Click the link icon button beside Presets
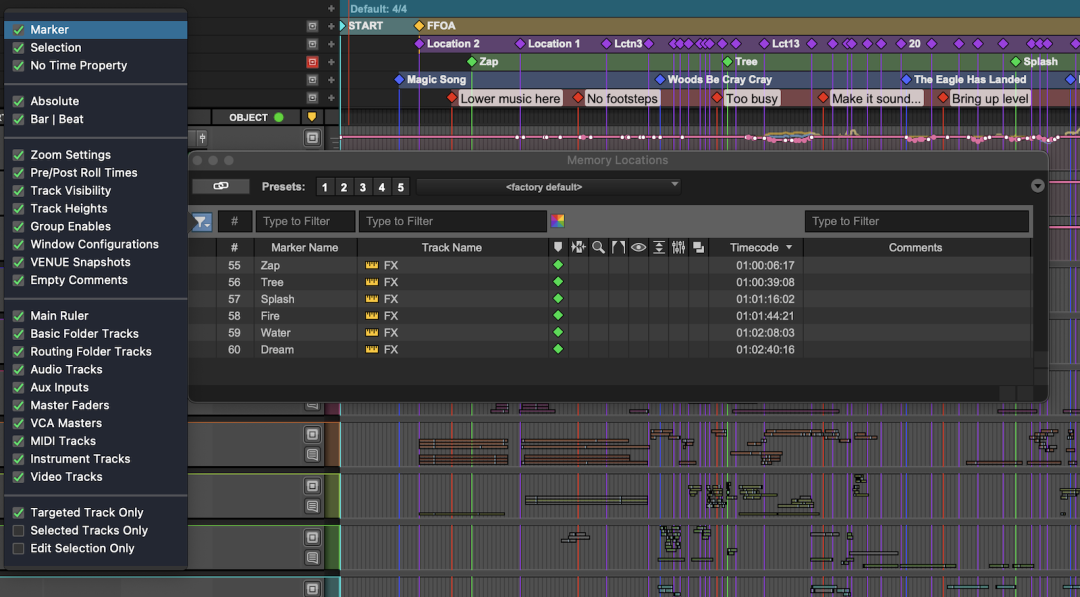 click(x=220, y=187)
